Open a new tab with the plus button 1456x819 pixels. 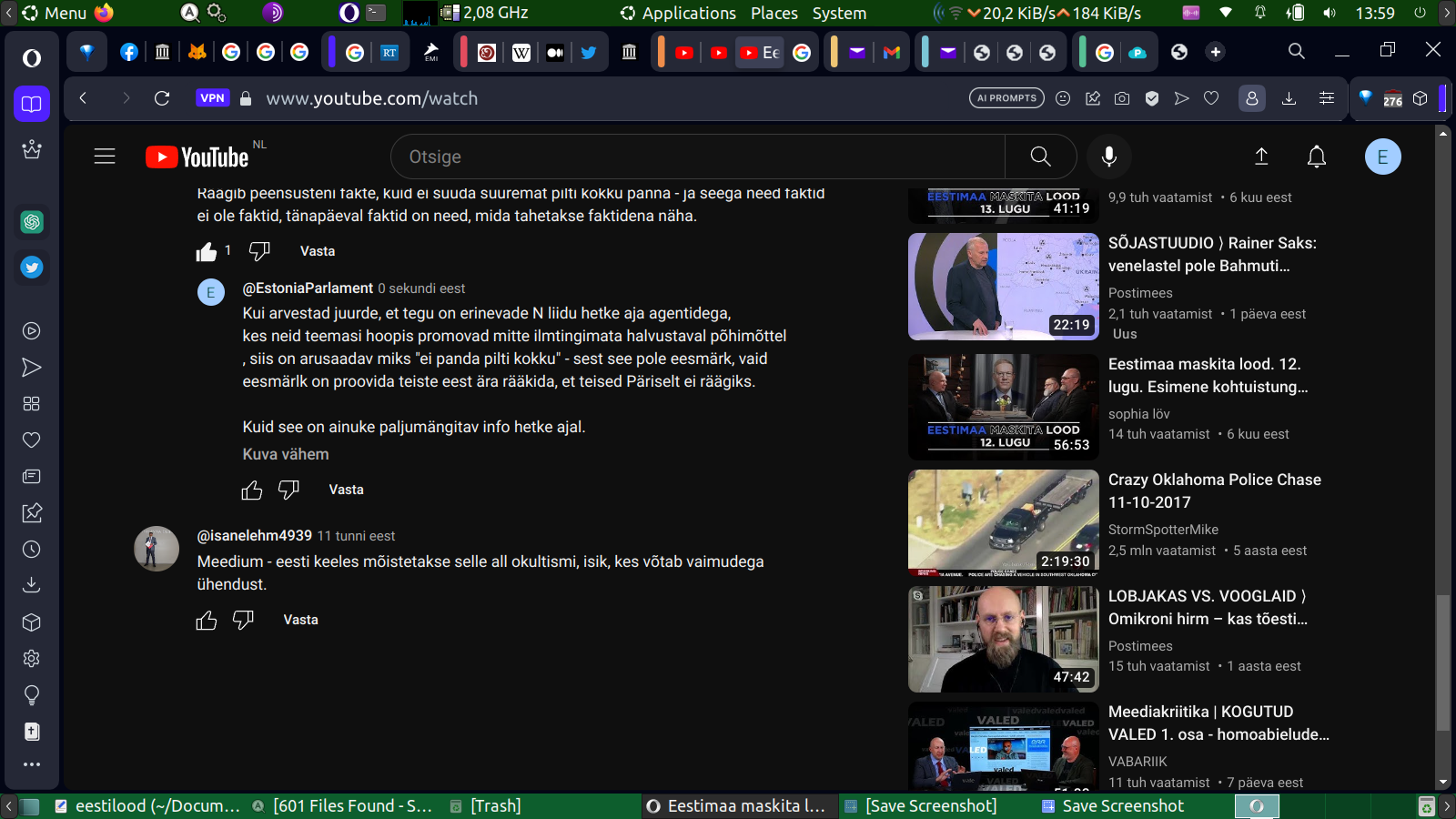click(x=1215, y=52)
